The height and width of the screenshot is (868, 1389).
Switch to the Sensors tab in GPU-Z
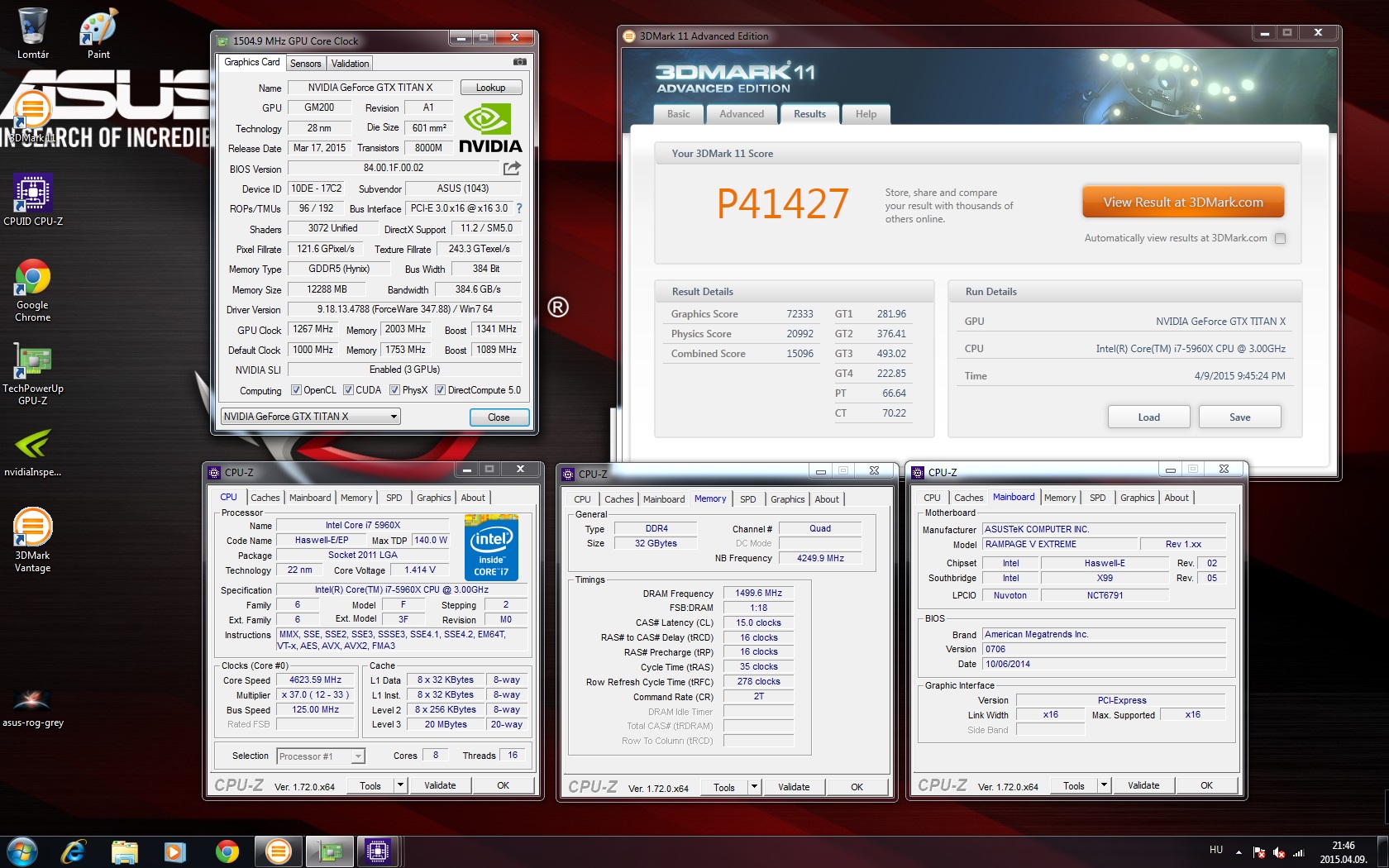(x=305, y=64)
